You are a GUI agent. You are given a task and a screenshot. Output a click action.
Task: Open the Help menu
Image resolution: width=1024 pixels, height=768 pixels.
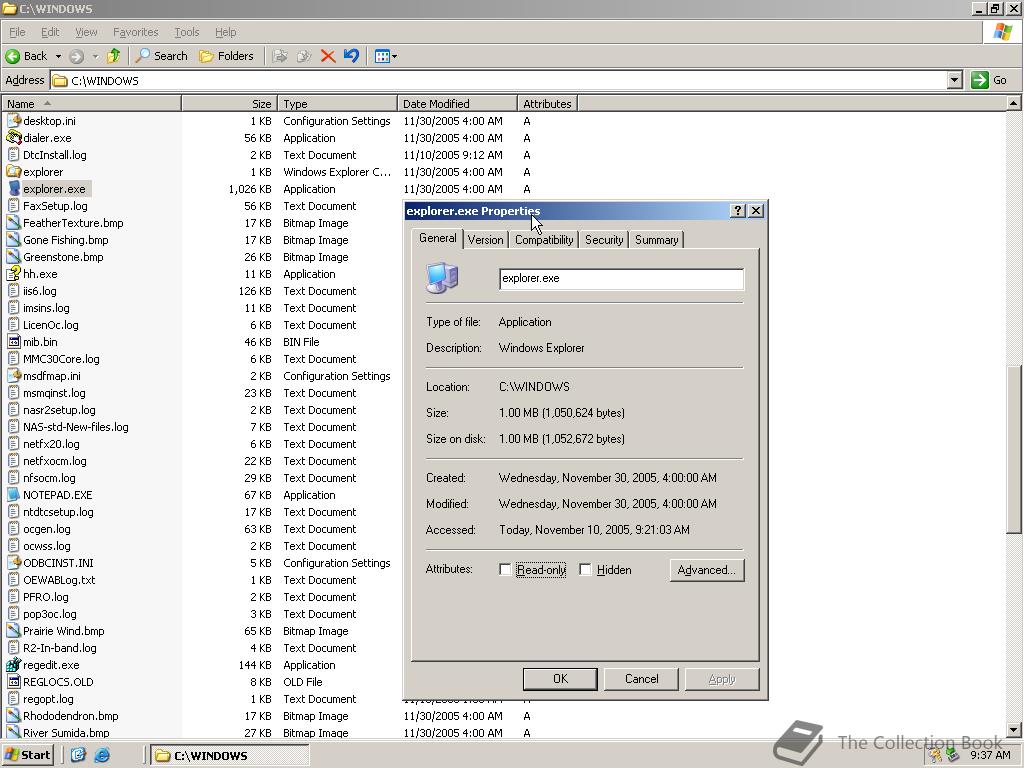[x=225, y=32]
